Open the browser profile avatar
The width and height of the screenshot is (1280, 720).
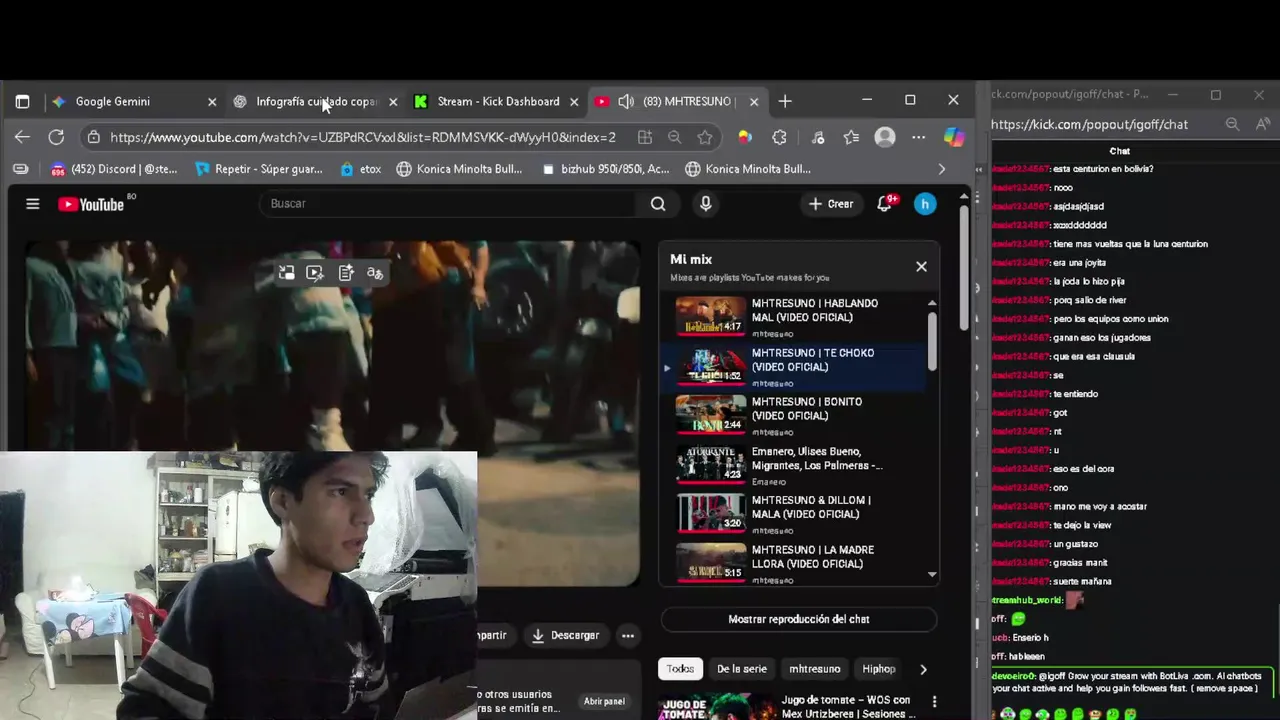885,137
